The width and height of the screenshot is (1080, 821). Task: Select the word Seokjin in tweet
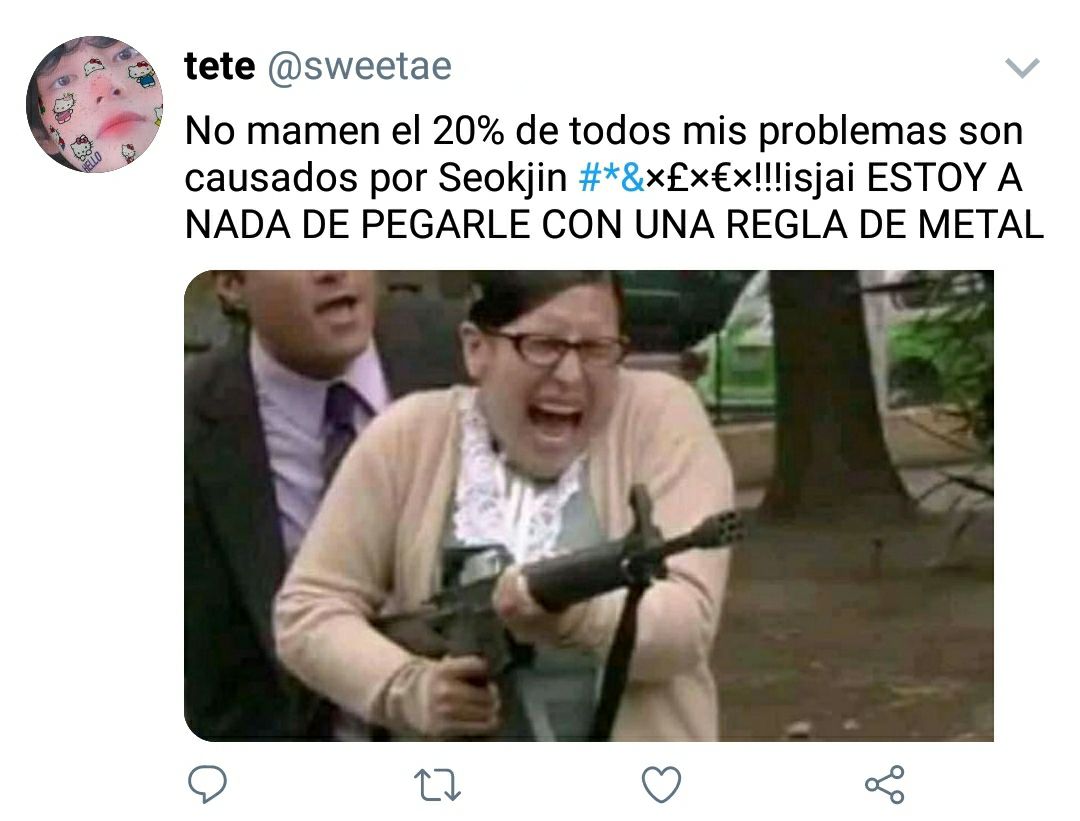(x=502, y=178)
